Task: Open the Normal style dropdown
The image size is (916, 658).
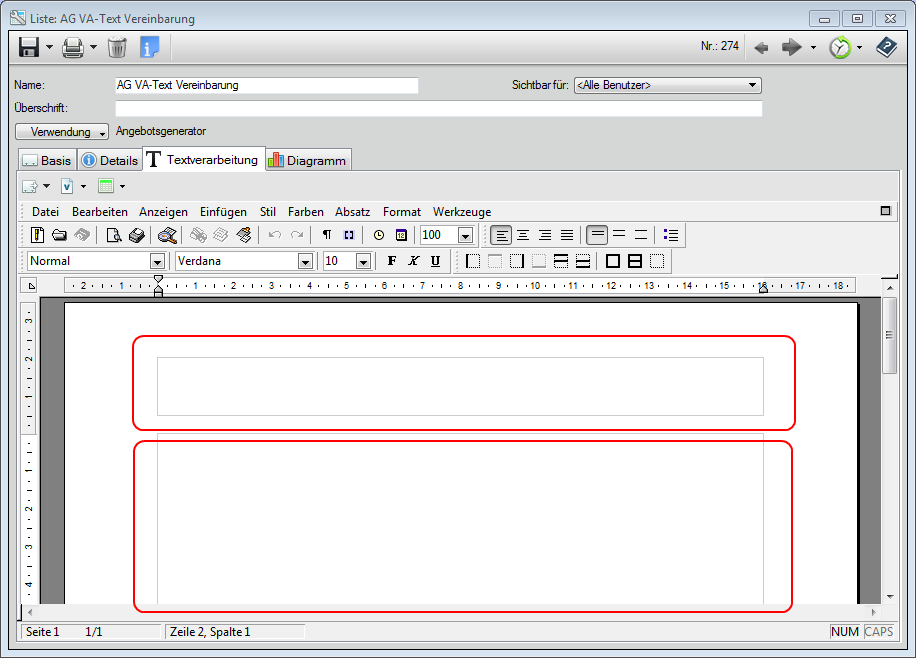Action: [x=157, y=261]
